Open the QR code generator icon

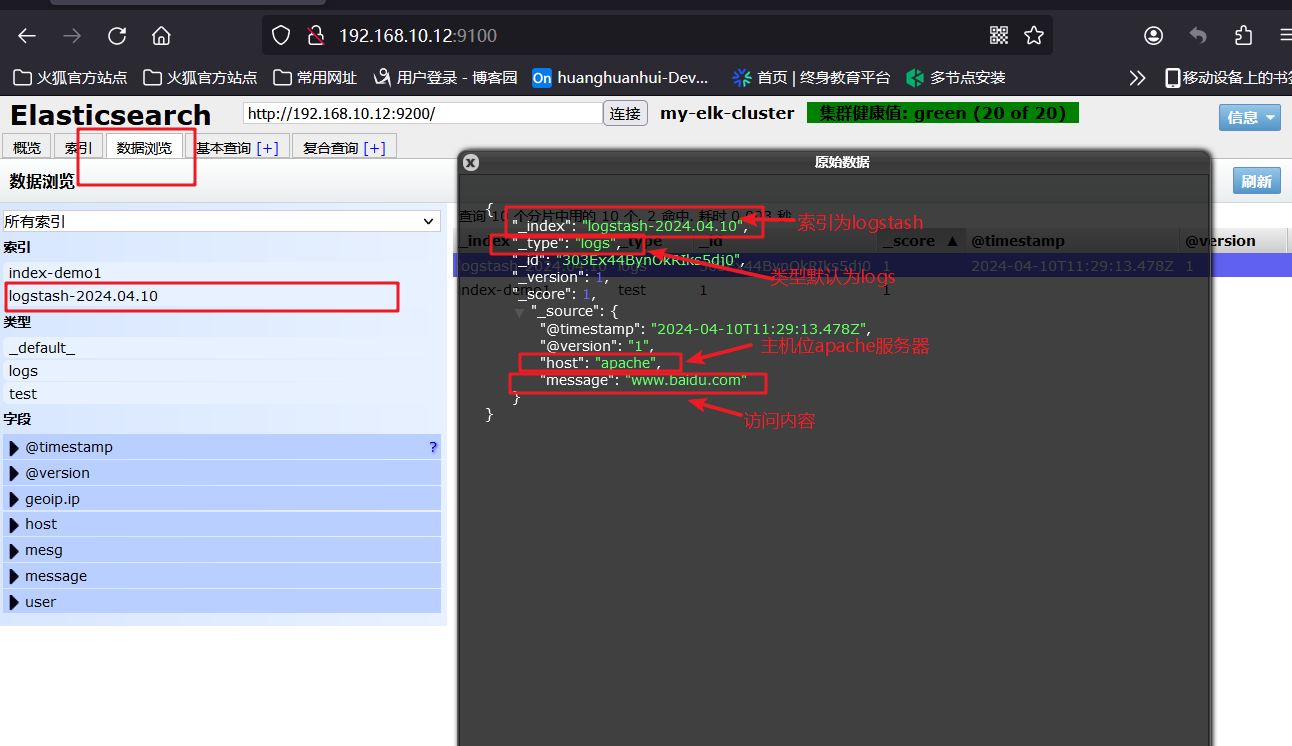(x=999, y=36)
